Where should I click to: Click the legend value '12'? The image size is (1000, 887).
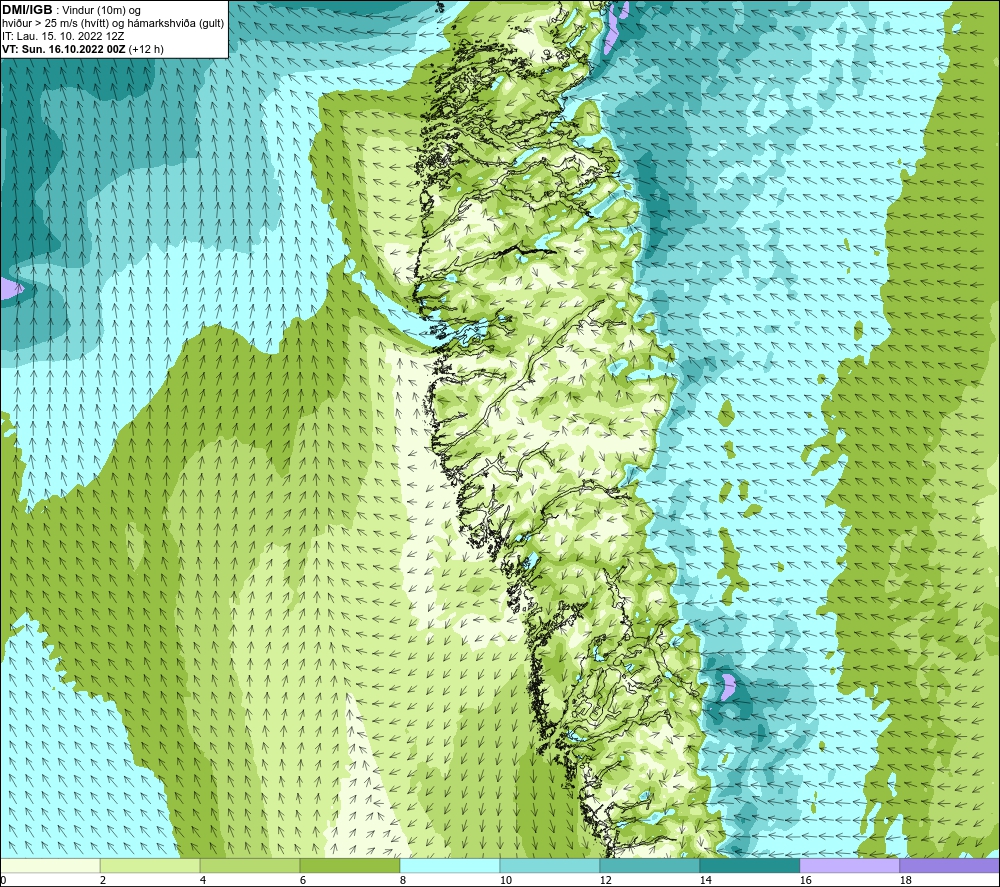pos(605,880)
